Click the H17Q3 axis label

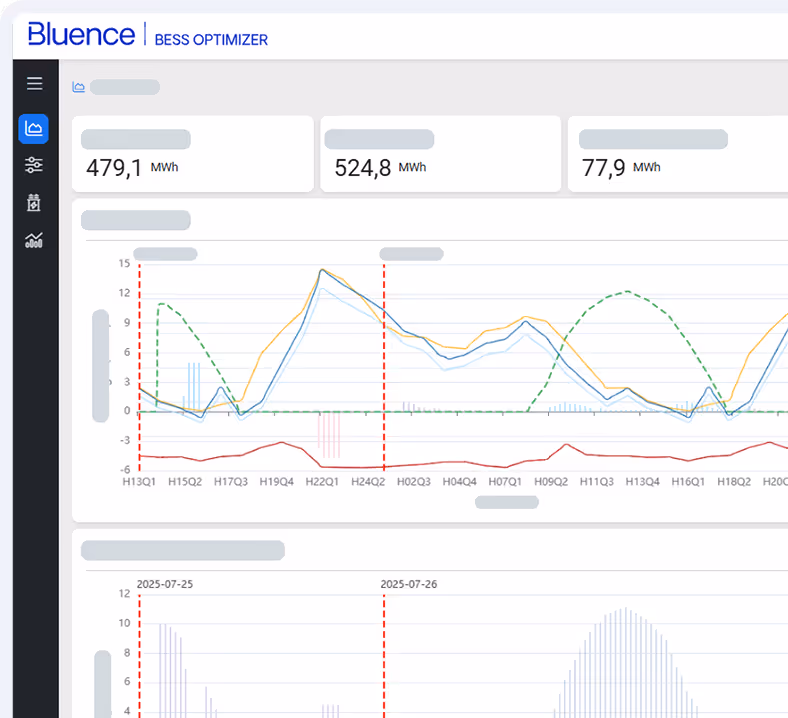231,482
